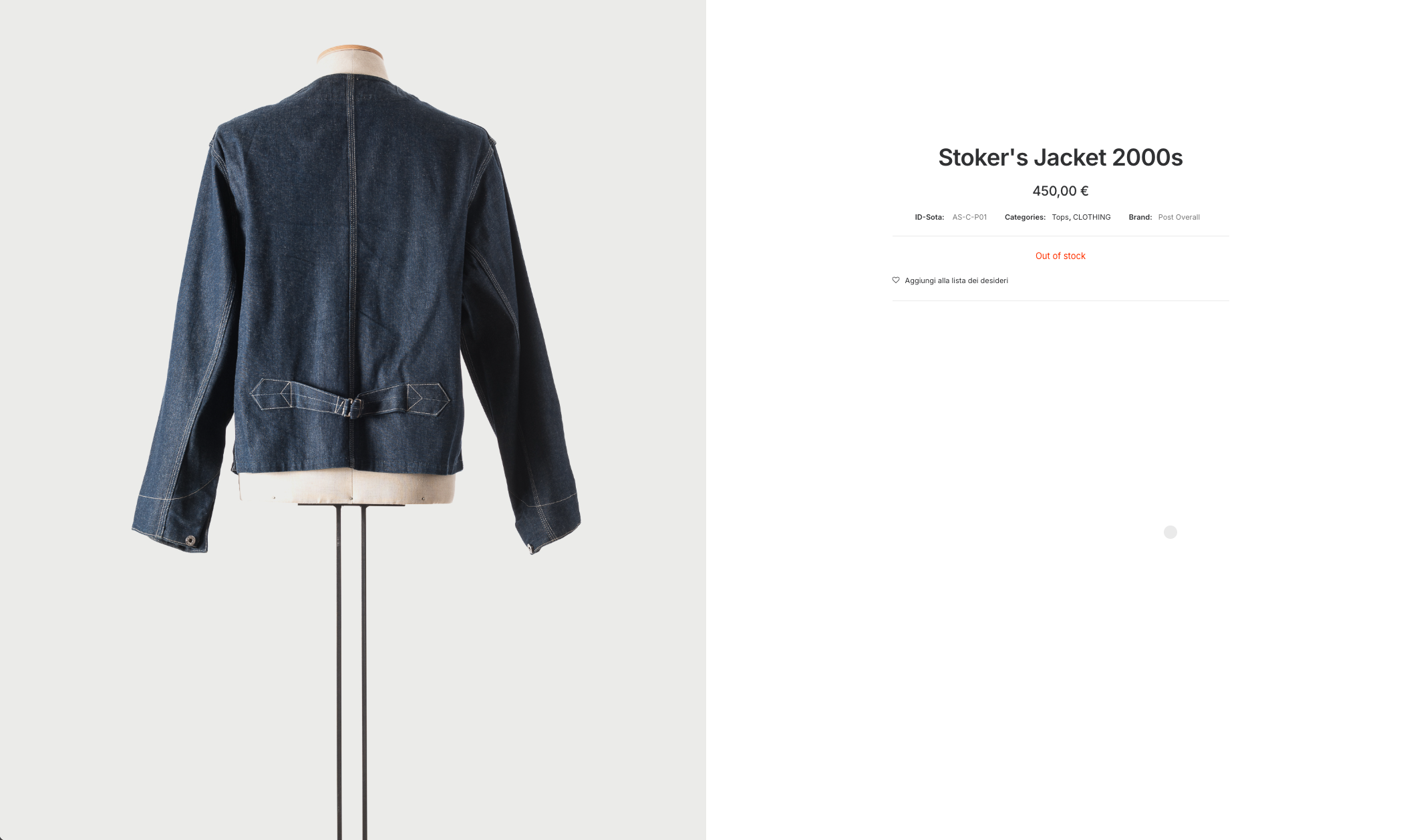Add item via 'Aggiungi alla lista dei desideri'

pos(956,280)
